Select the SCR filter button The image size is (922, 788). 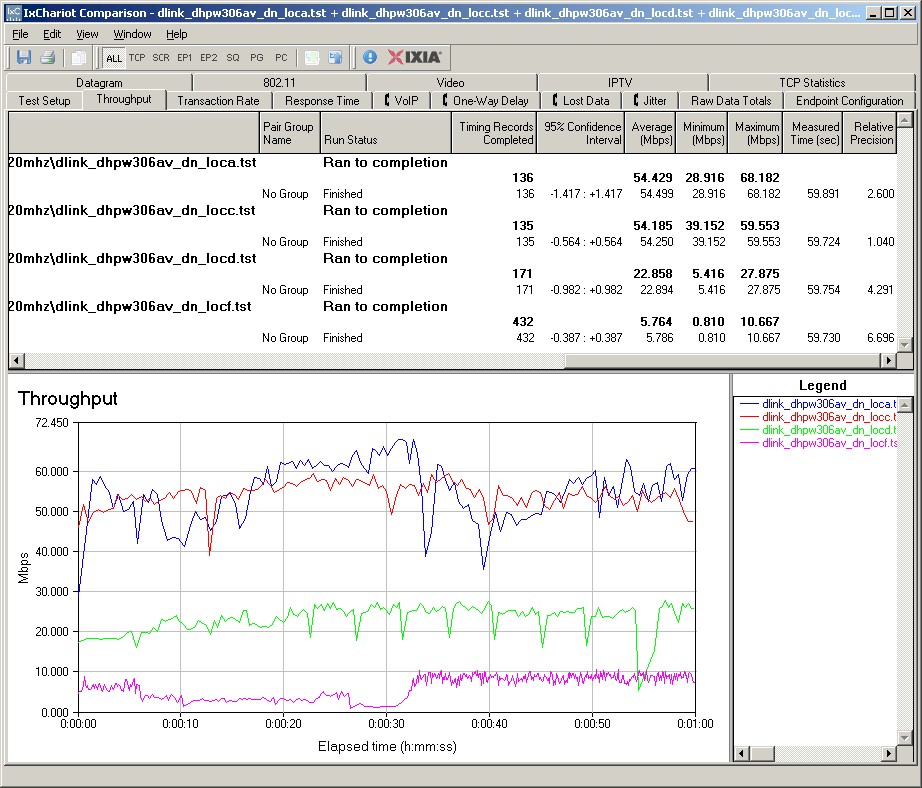coord(161,58)
